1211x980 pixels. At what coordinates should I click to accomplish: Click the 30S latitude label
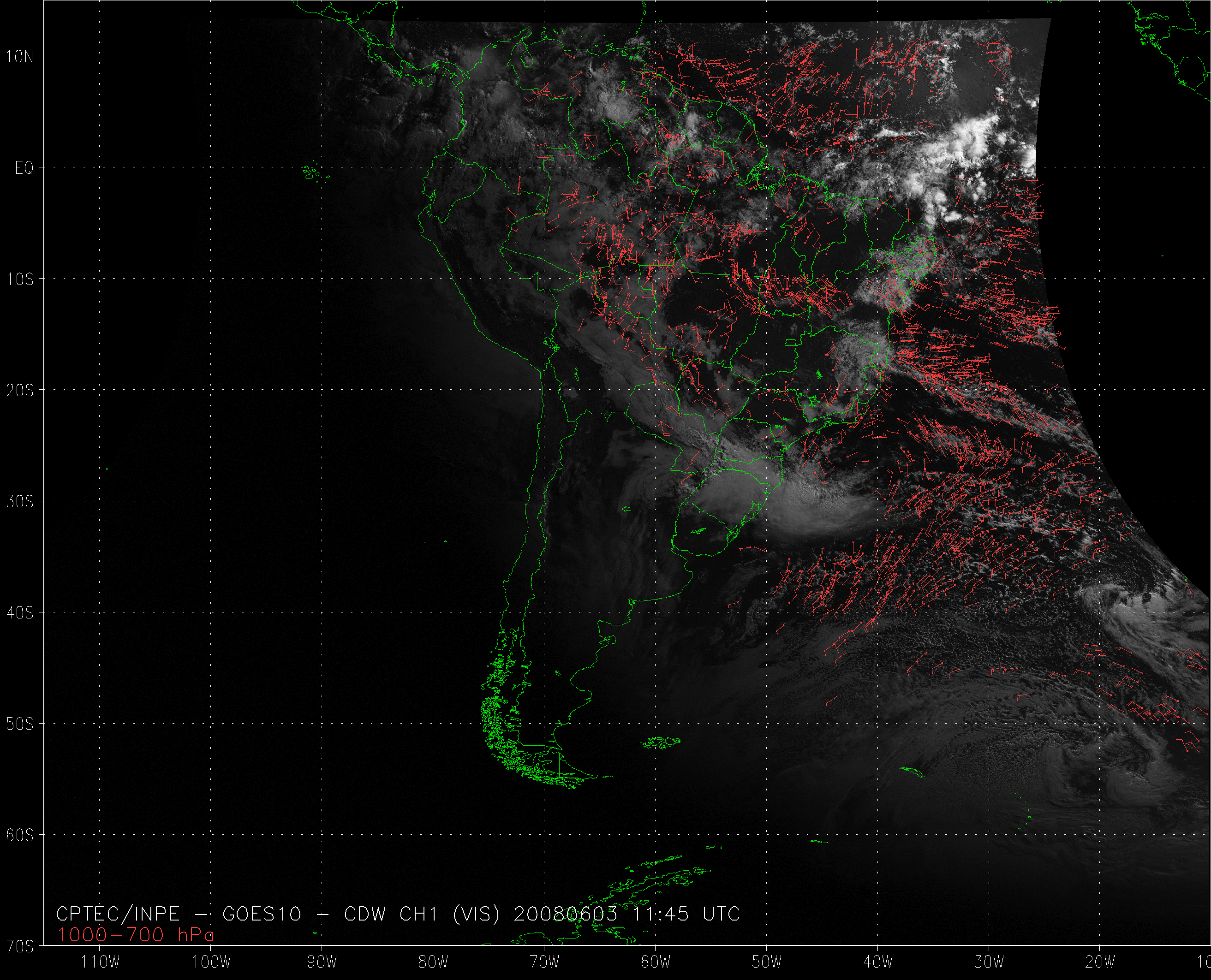tap(20, 502)
